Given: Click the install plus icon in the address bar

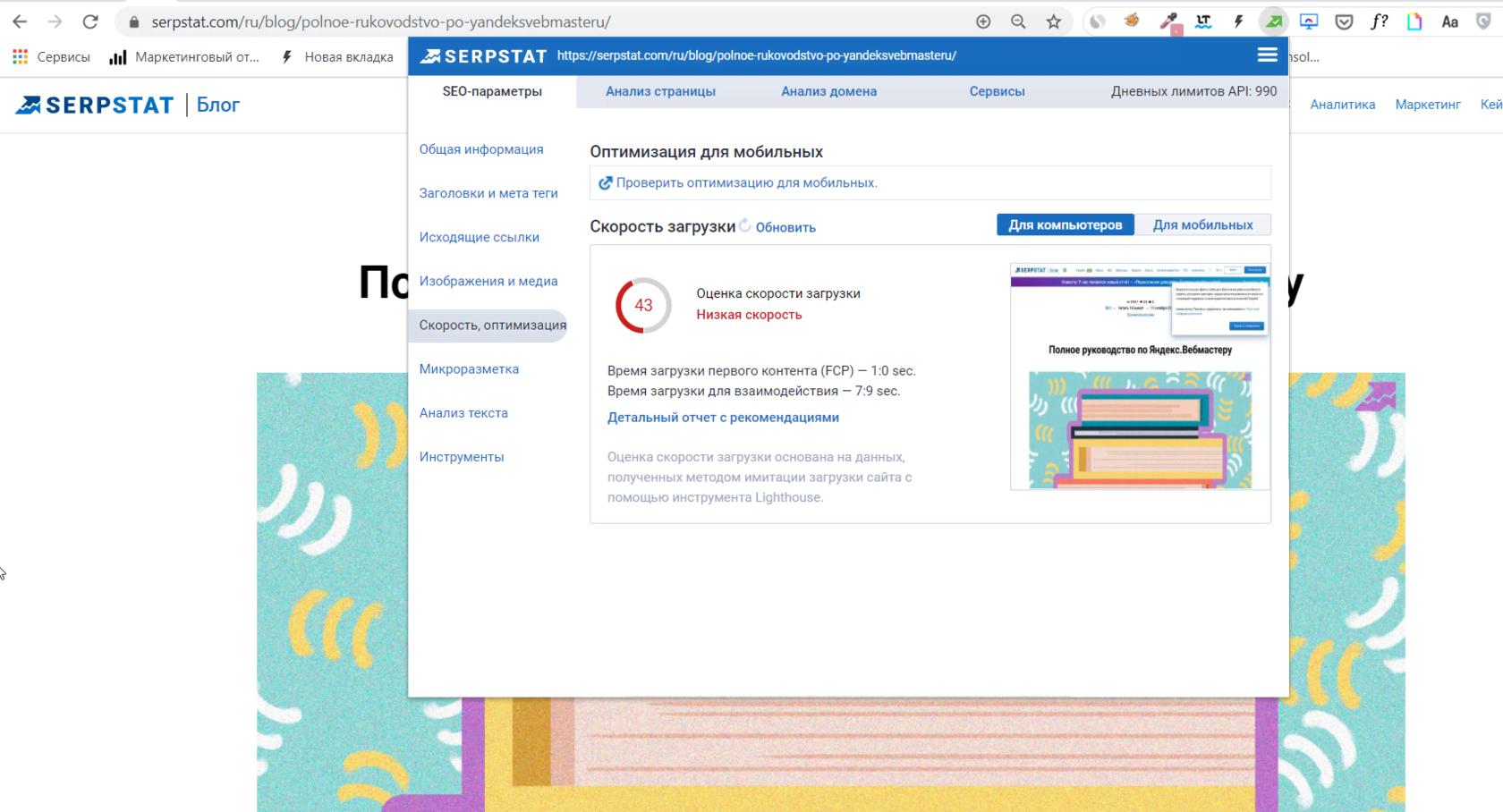Looking at the screenshot, I should click(983, 21).
